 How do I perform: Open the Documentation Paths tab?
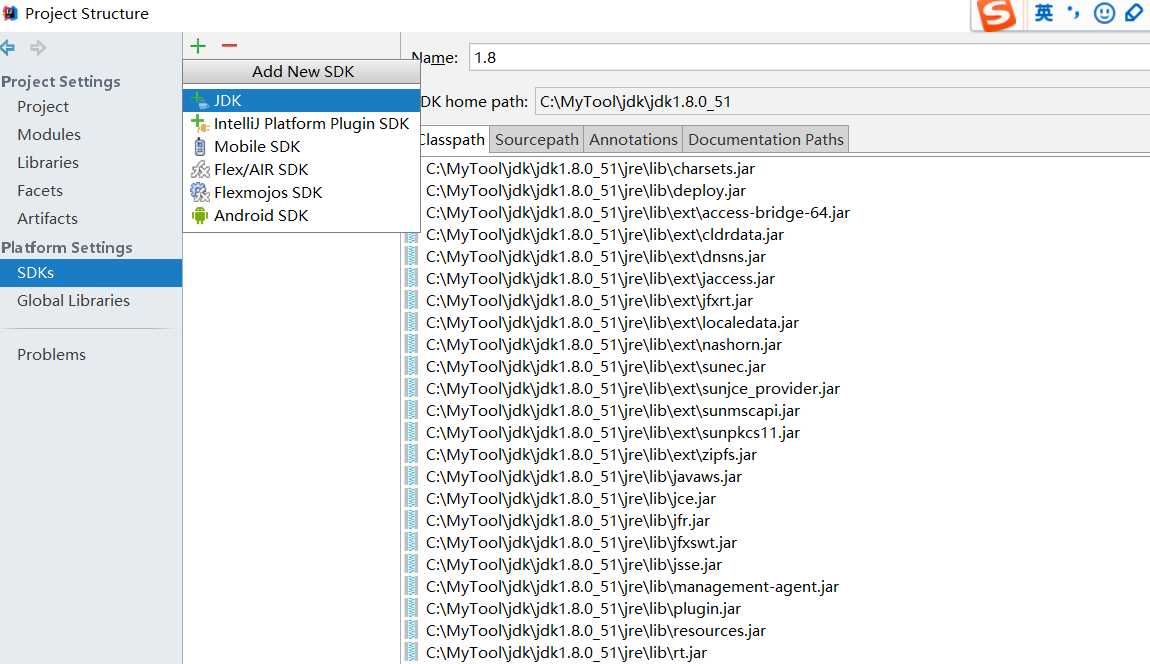[766, 139]
